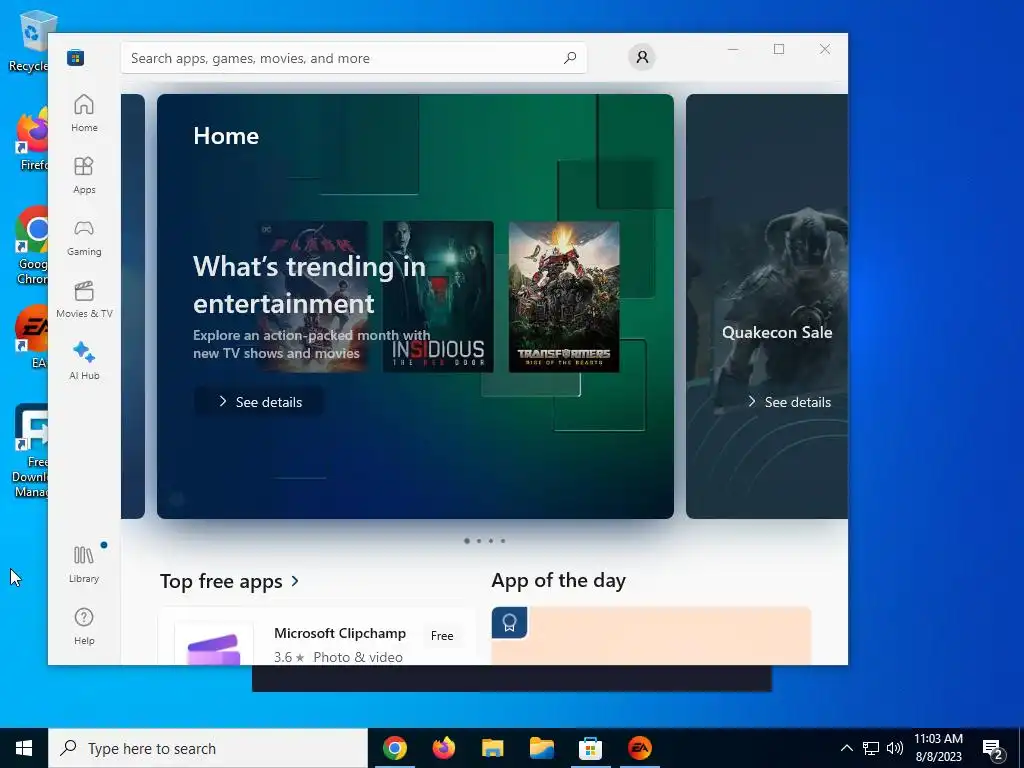Open the AI Hub section
Image resolution: width=1024 pixels, height=768 pixels.
tap(84, 361)
